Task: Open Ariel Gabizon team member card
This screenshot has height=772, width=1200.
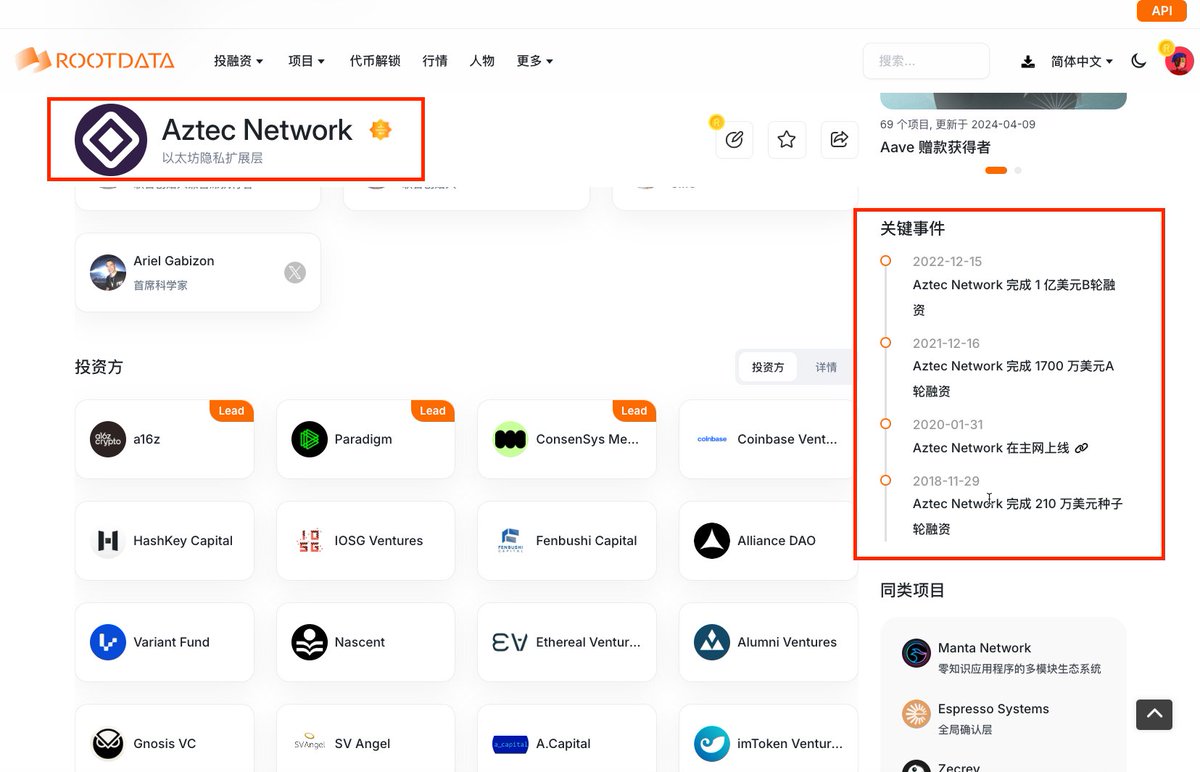Action: tap(198, 272)
